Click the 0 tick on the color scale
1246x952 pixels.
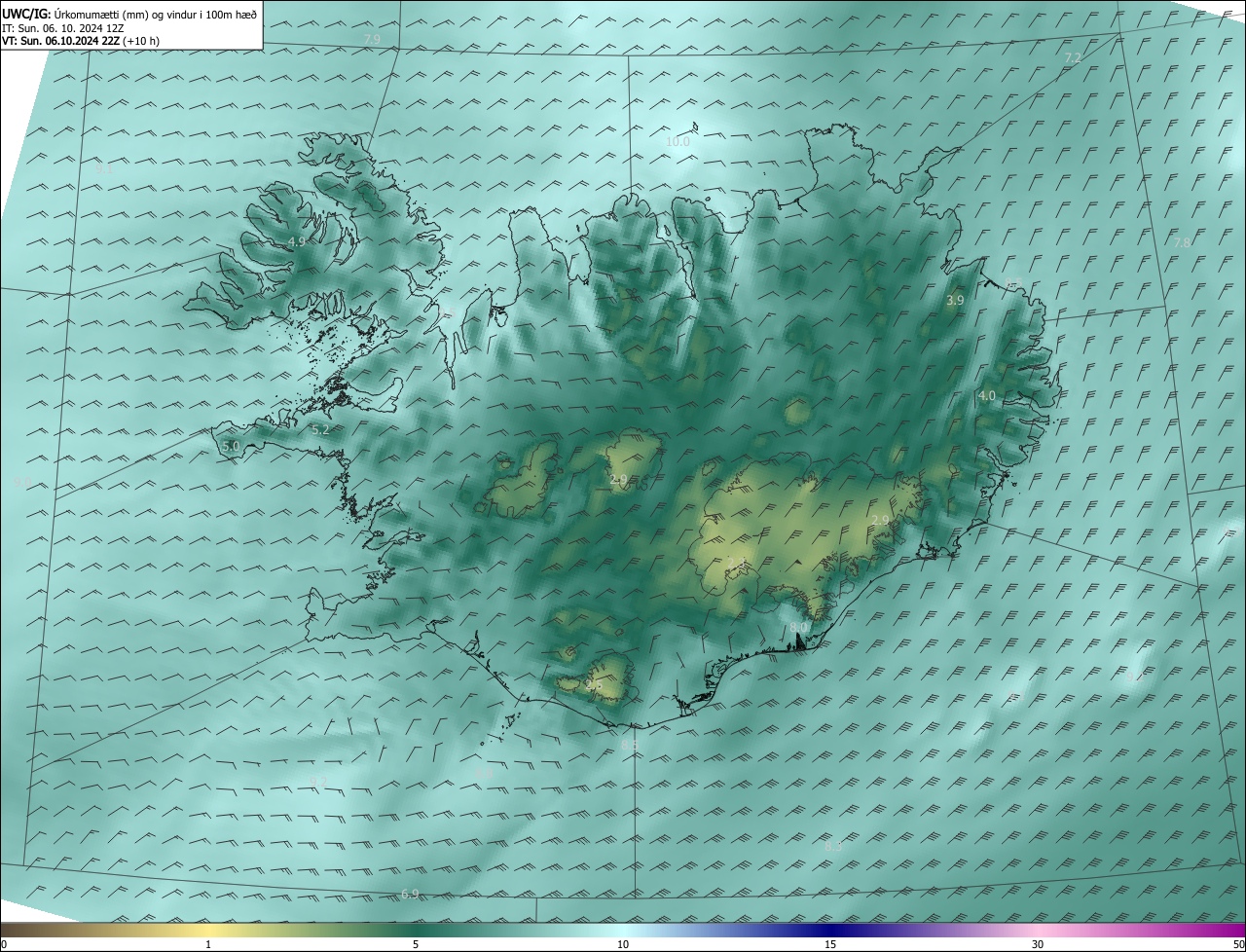[x=4, y=944]
